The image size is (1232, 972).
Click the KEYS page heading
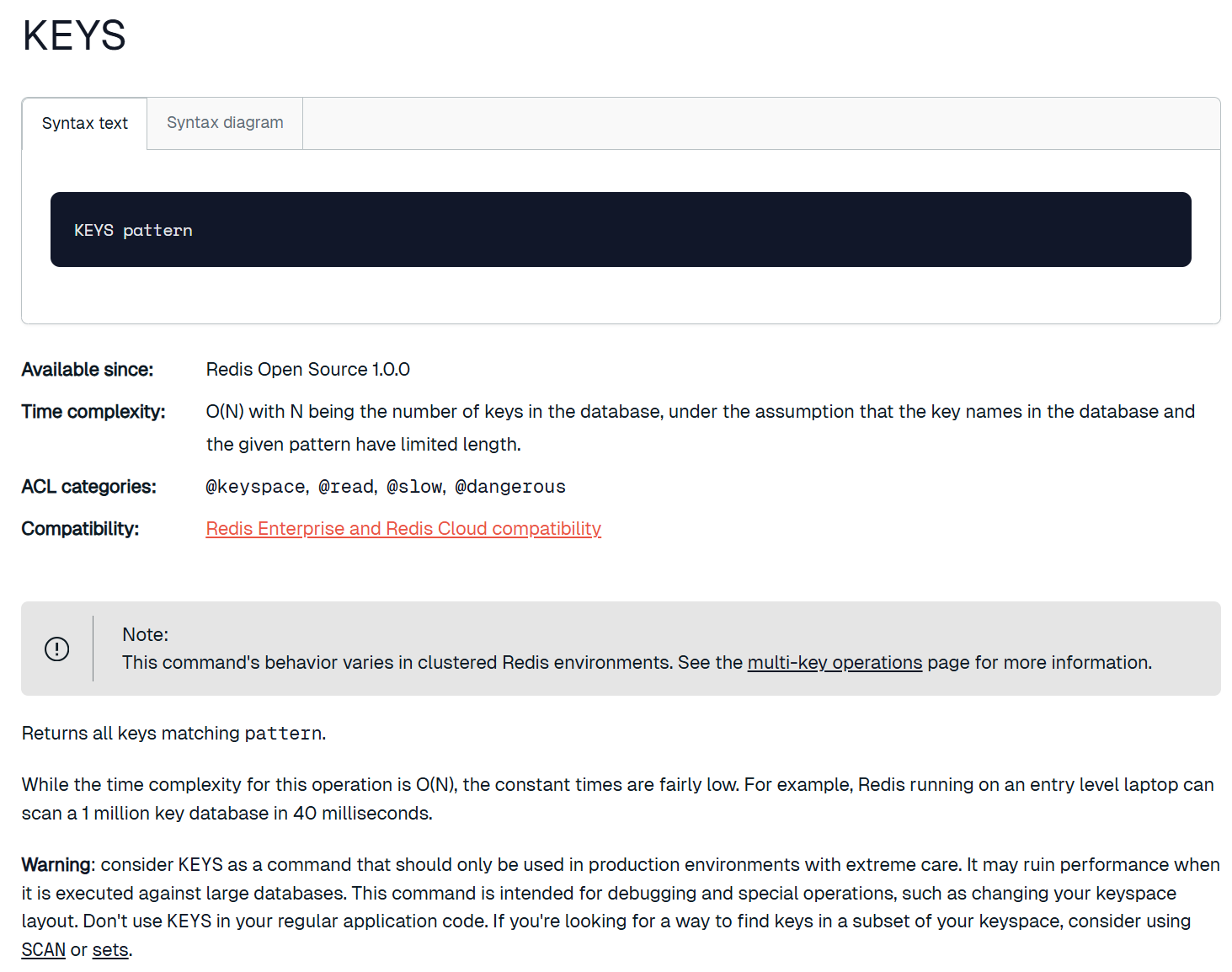click(74, 35)
